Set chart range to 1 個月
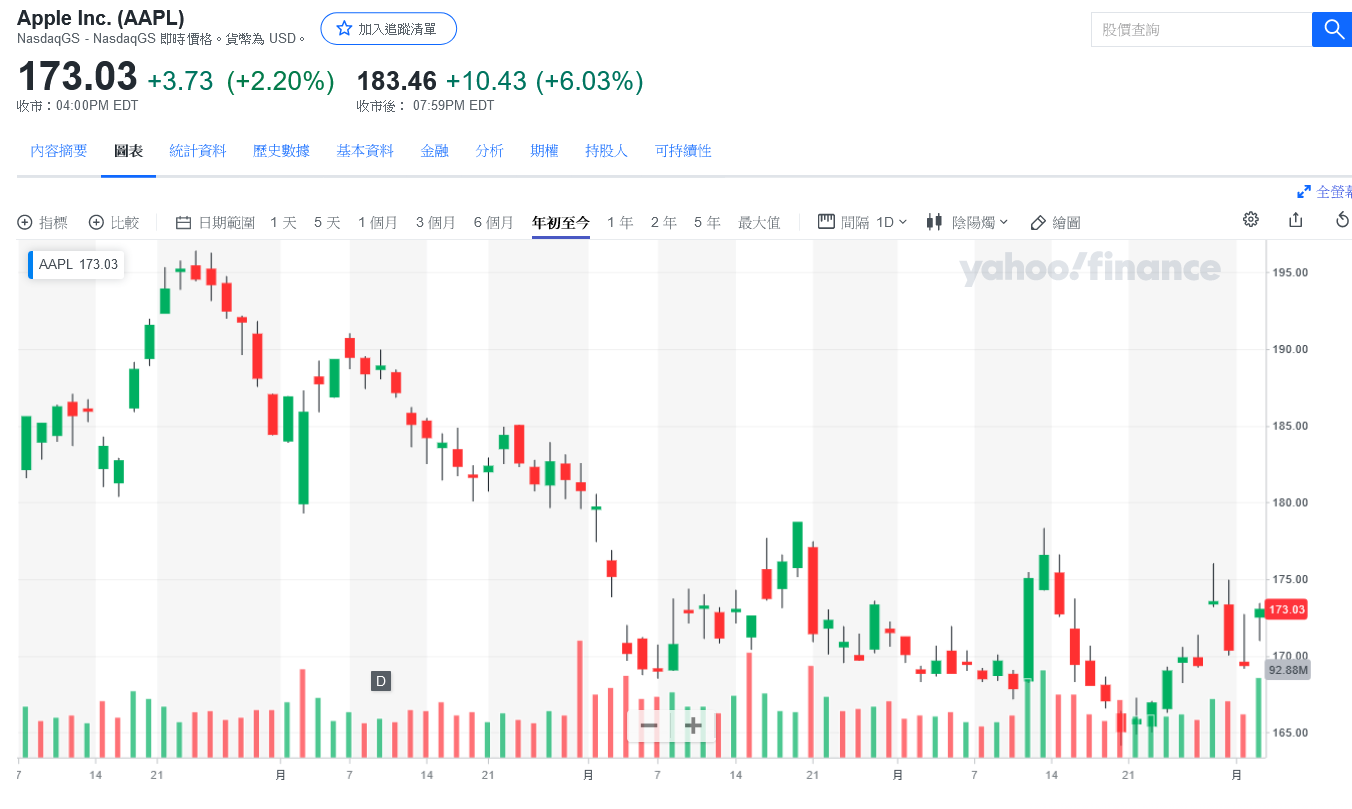The height and width of the screenshot is (809, 1352). pos(378,222)
